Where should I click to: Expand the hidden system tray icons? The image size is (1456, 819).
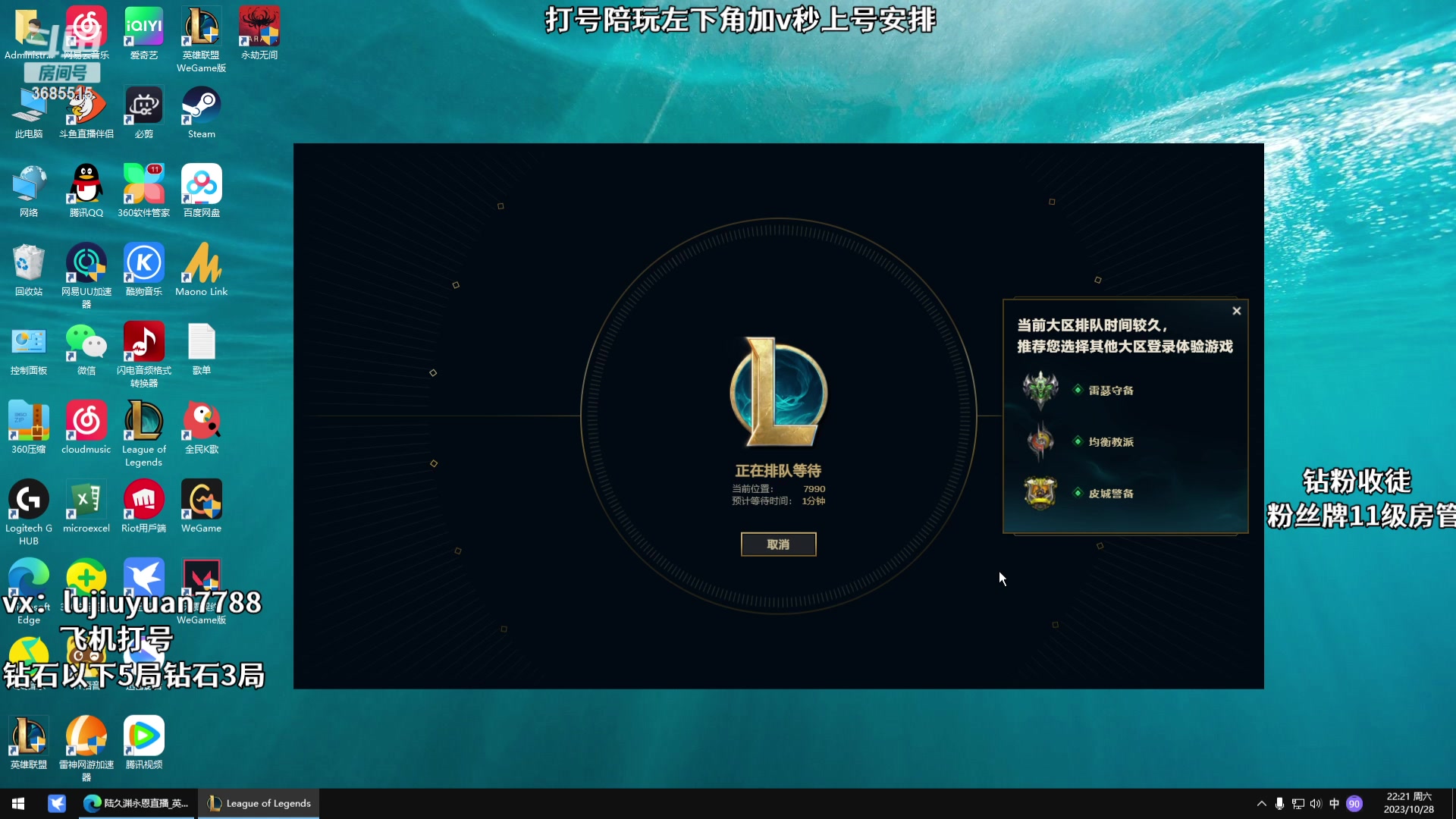click(1261, 804)
